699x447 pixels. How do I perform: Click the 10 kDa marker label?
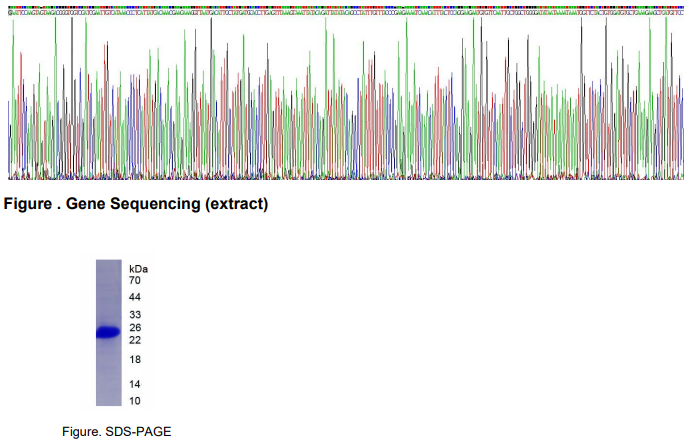(135, 400)
